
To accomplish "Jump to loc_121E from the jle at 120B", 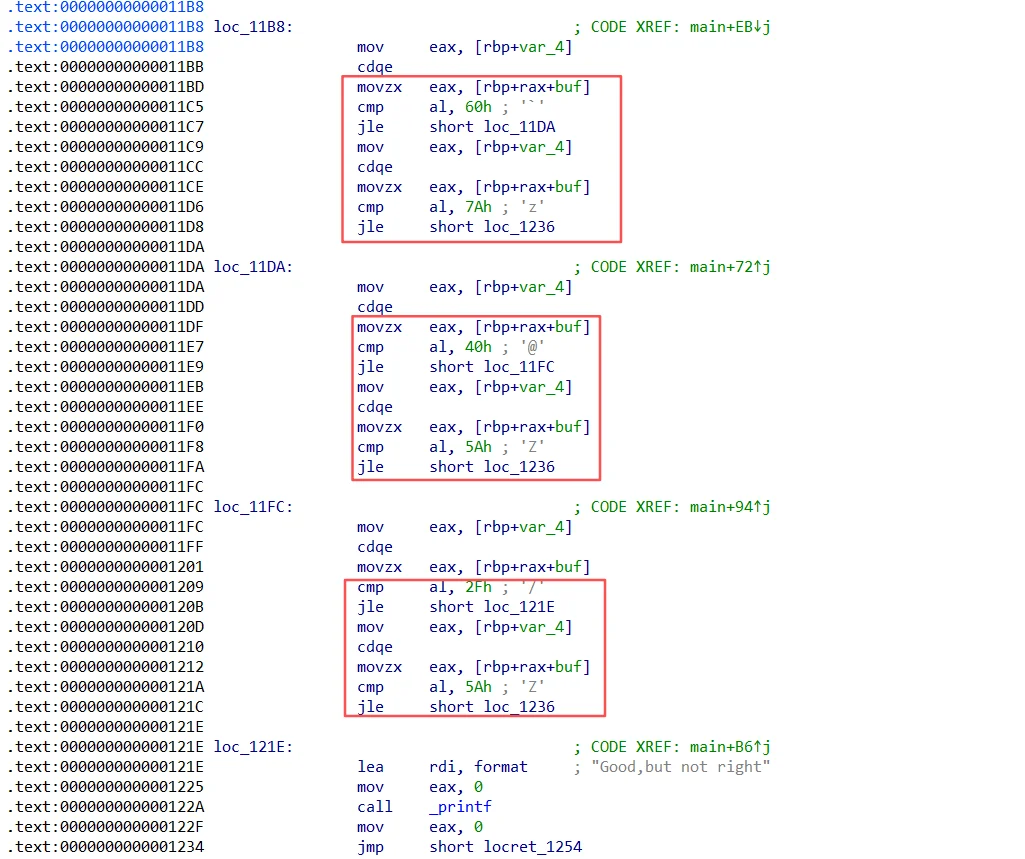I will [518, 607].
